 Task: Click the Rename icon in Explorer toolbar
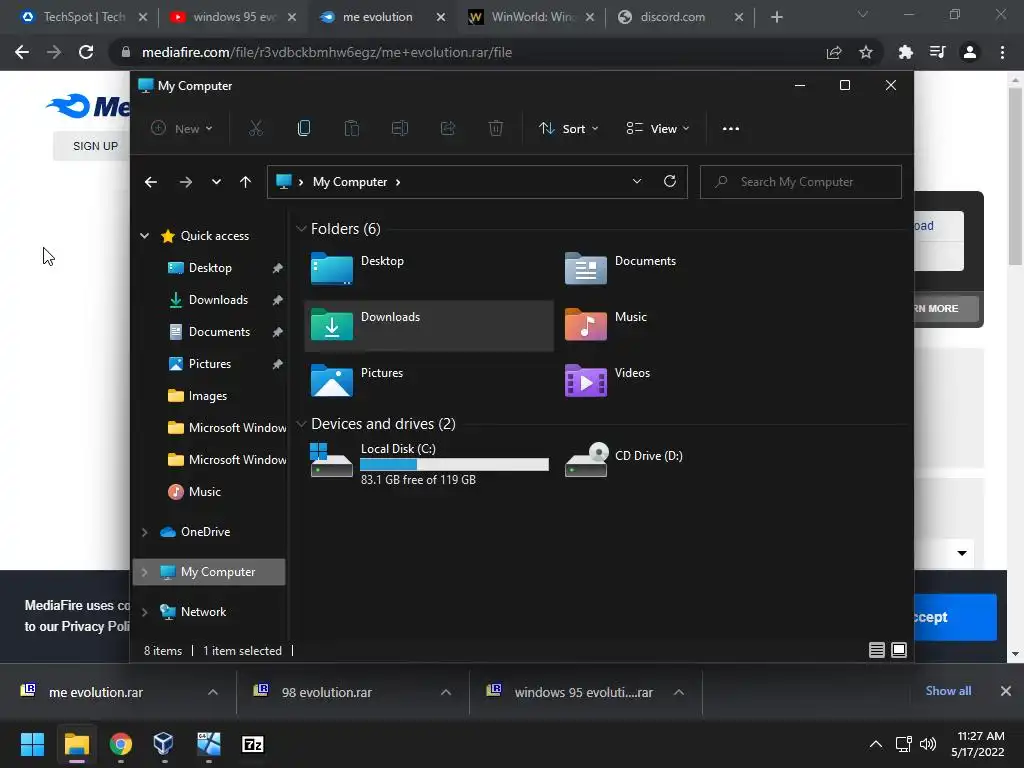[x=400, y=128]
